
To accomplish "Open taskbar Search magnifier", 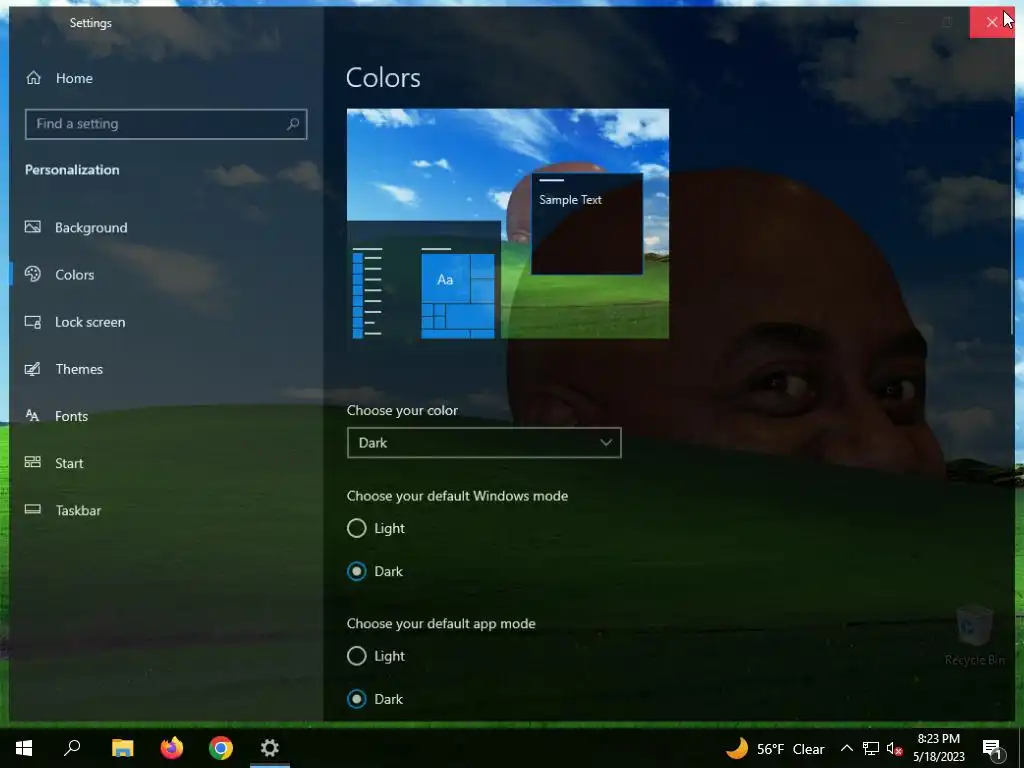I will 72,748.
